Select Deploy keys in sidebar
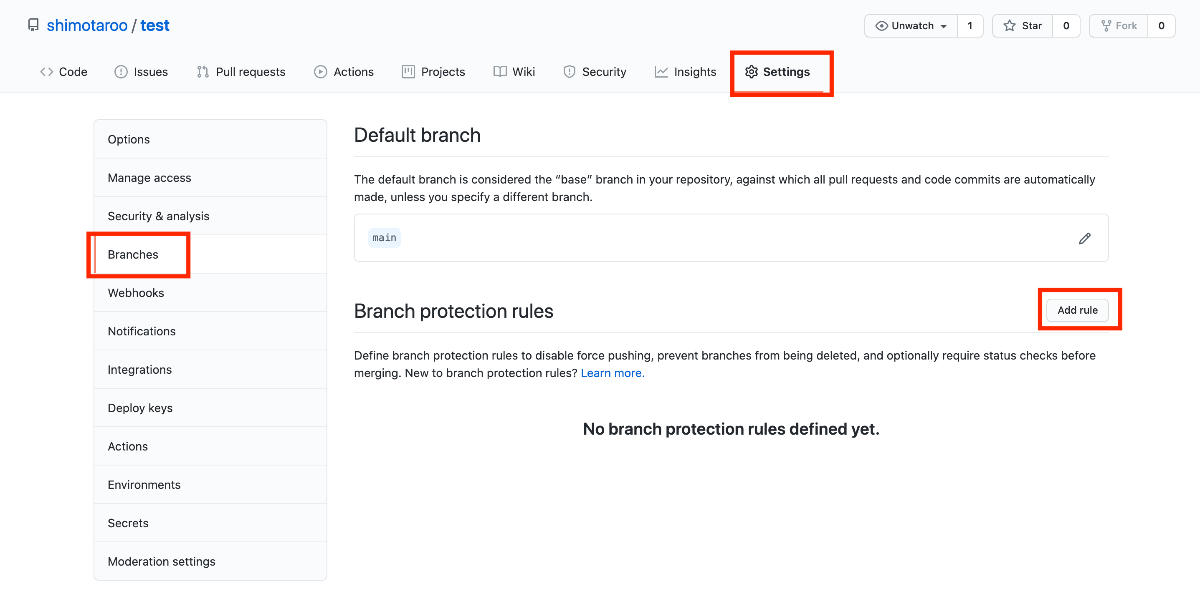The height and width of the screenshot is (604, 1200). click(140, 408)
